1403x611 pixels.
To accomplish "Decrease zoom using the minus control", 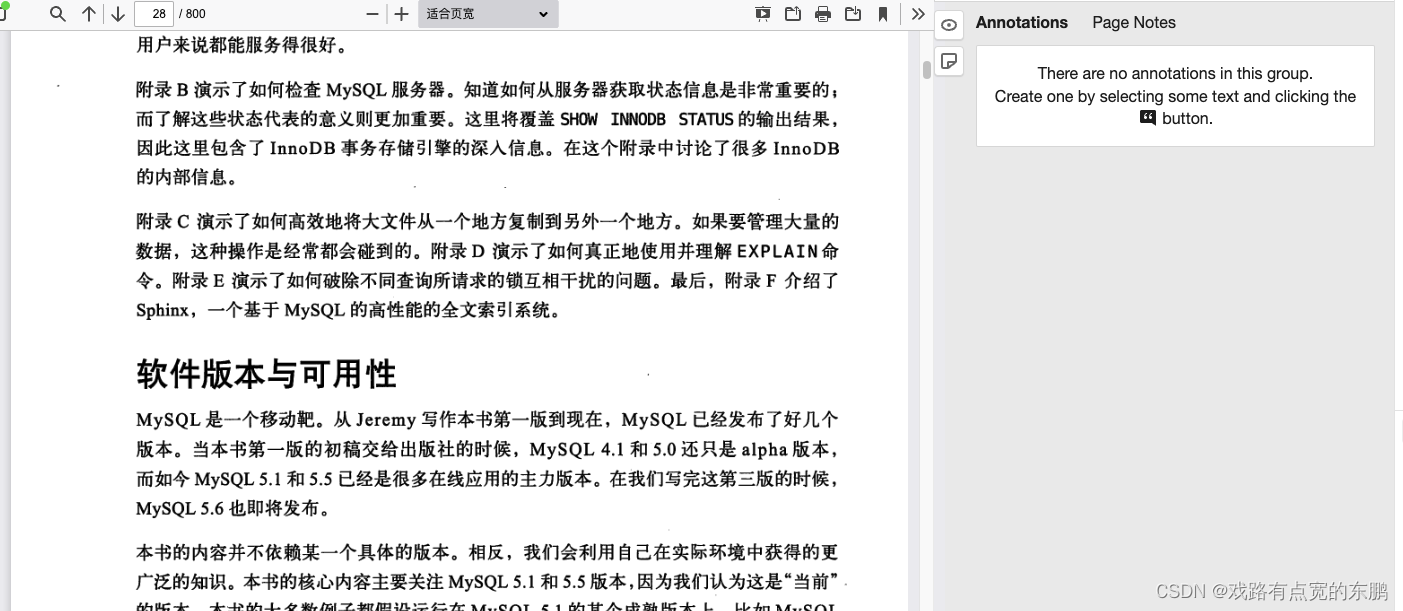I will 371,13.
